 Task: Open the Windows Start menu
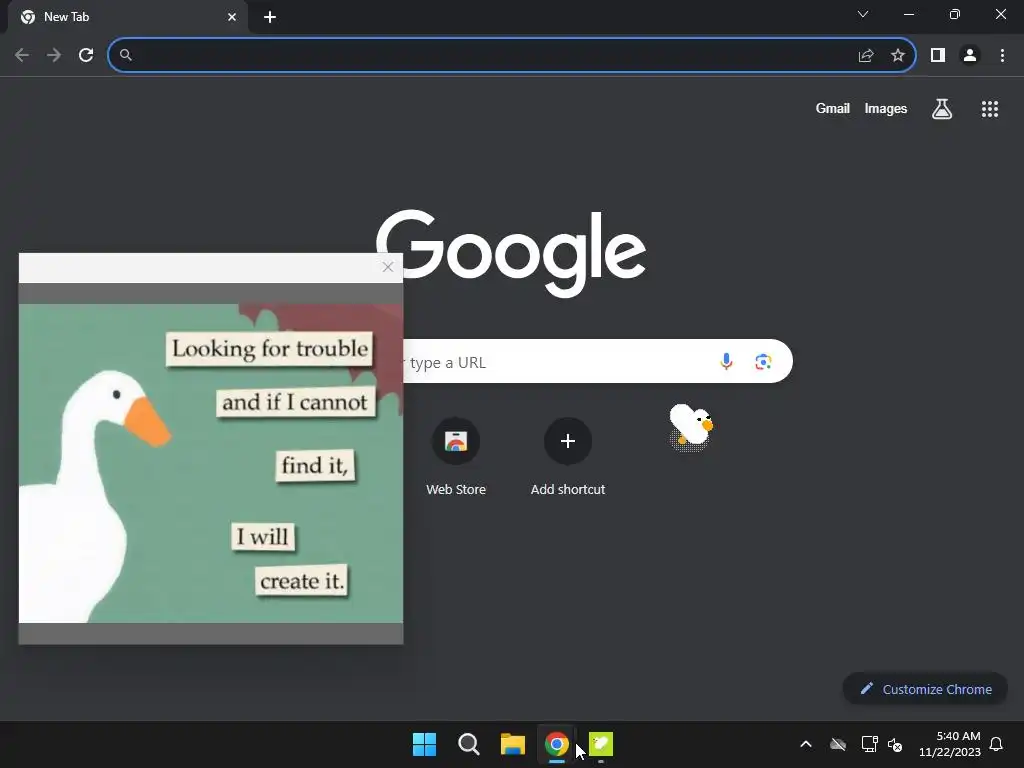(x=424, y=744)
